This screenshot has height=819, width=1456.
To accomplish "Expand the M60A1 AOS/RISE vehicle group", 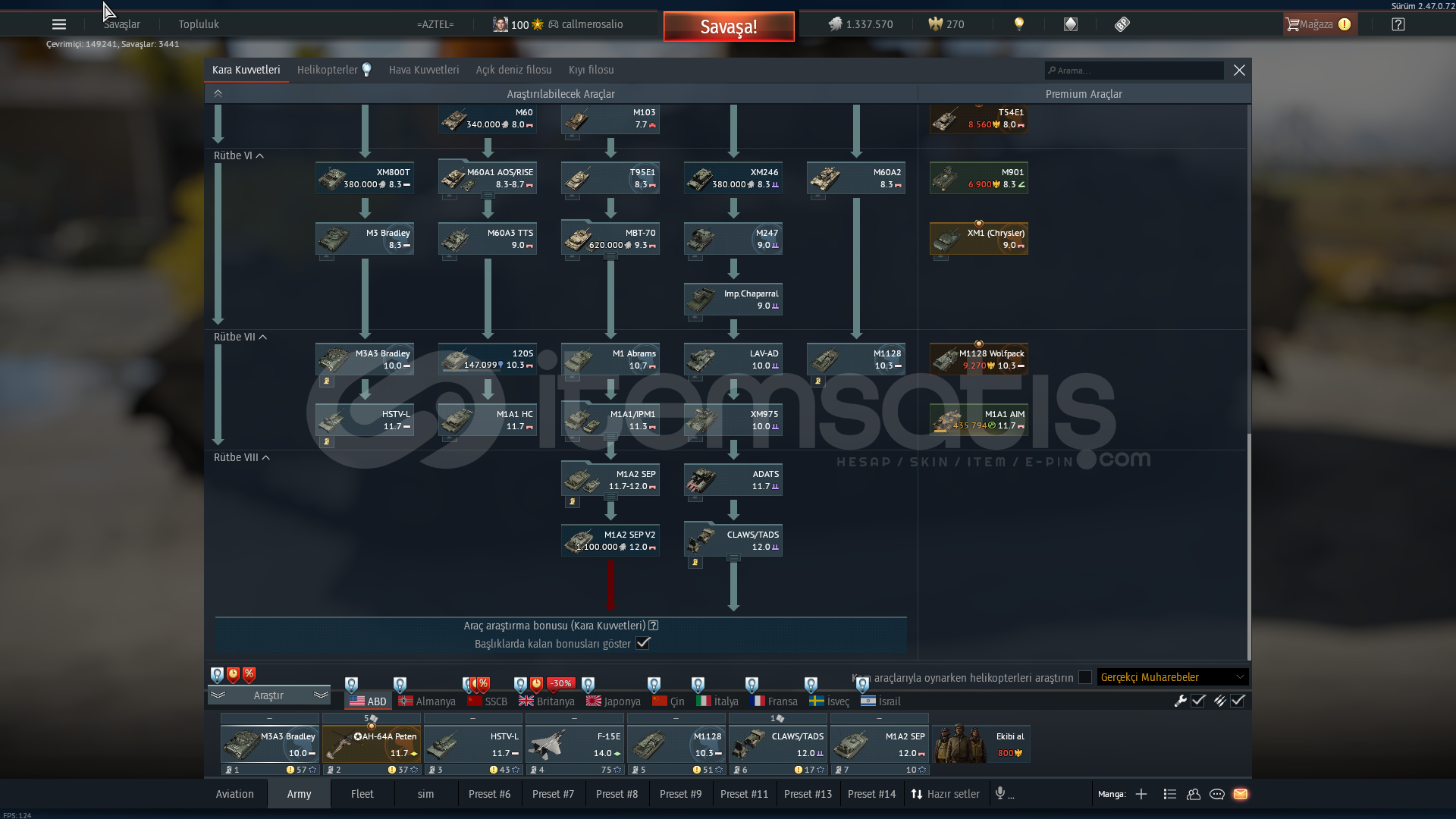I will click(488, 195).
